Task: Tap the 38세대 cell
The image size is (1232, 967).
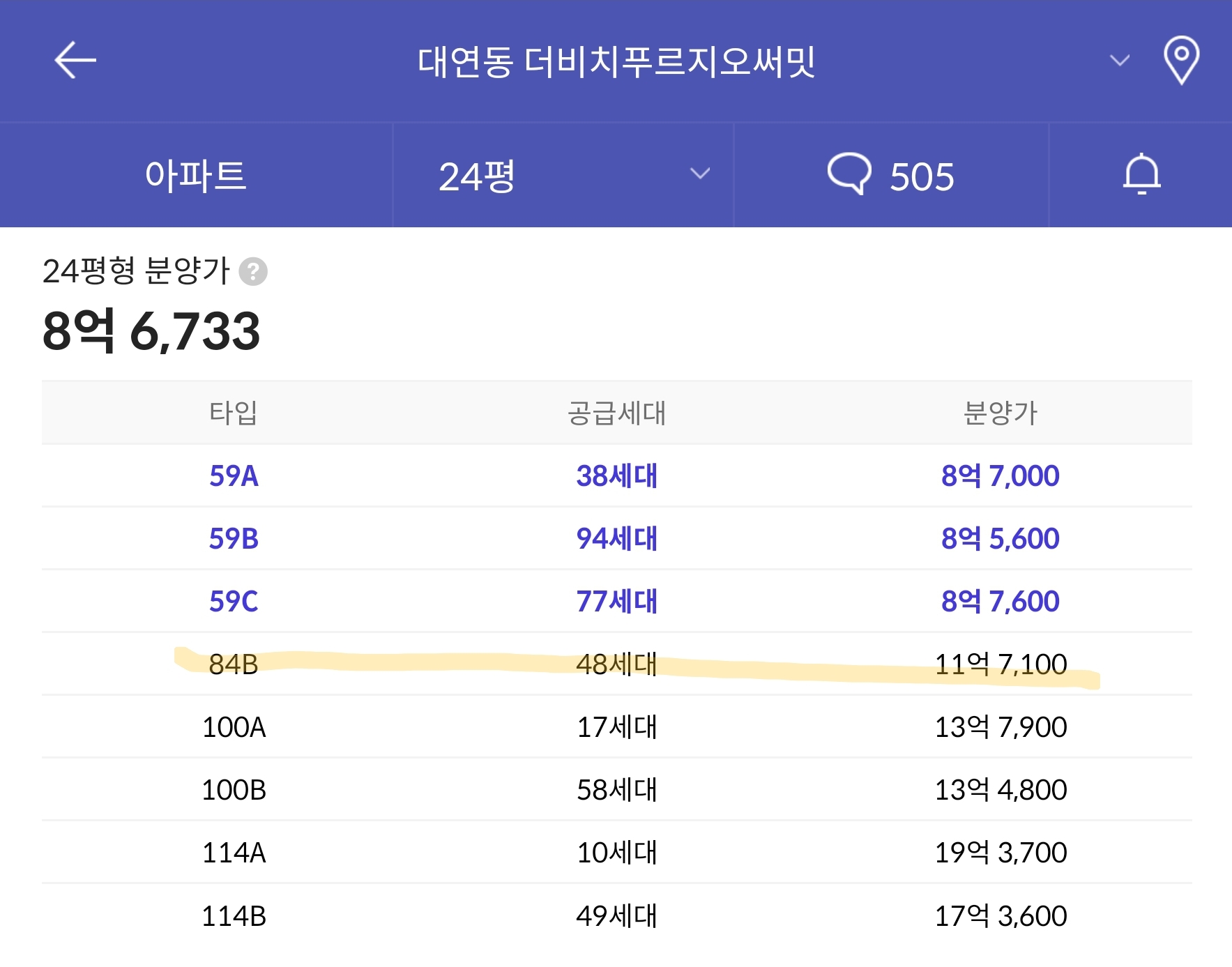Action: [617, 475]
